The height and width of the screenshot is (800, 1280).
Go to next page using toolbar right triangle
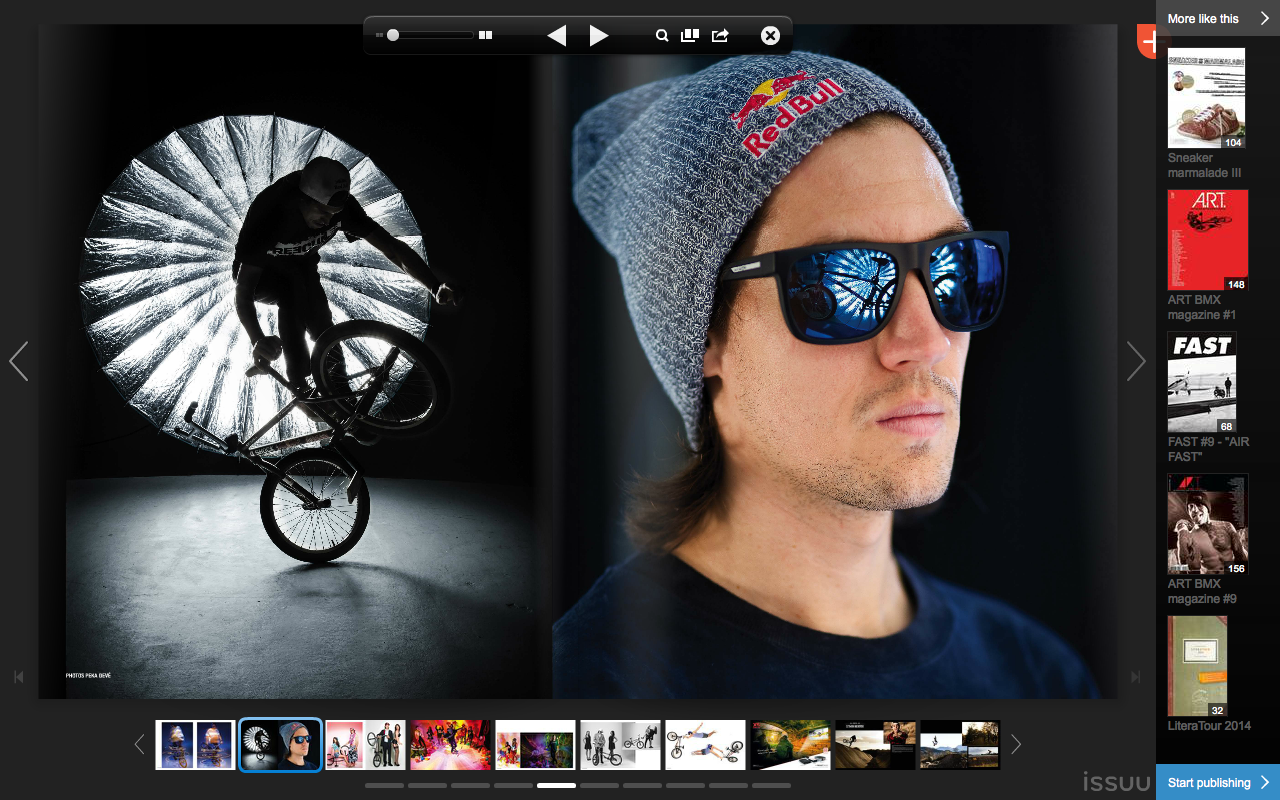click(599, 36)
